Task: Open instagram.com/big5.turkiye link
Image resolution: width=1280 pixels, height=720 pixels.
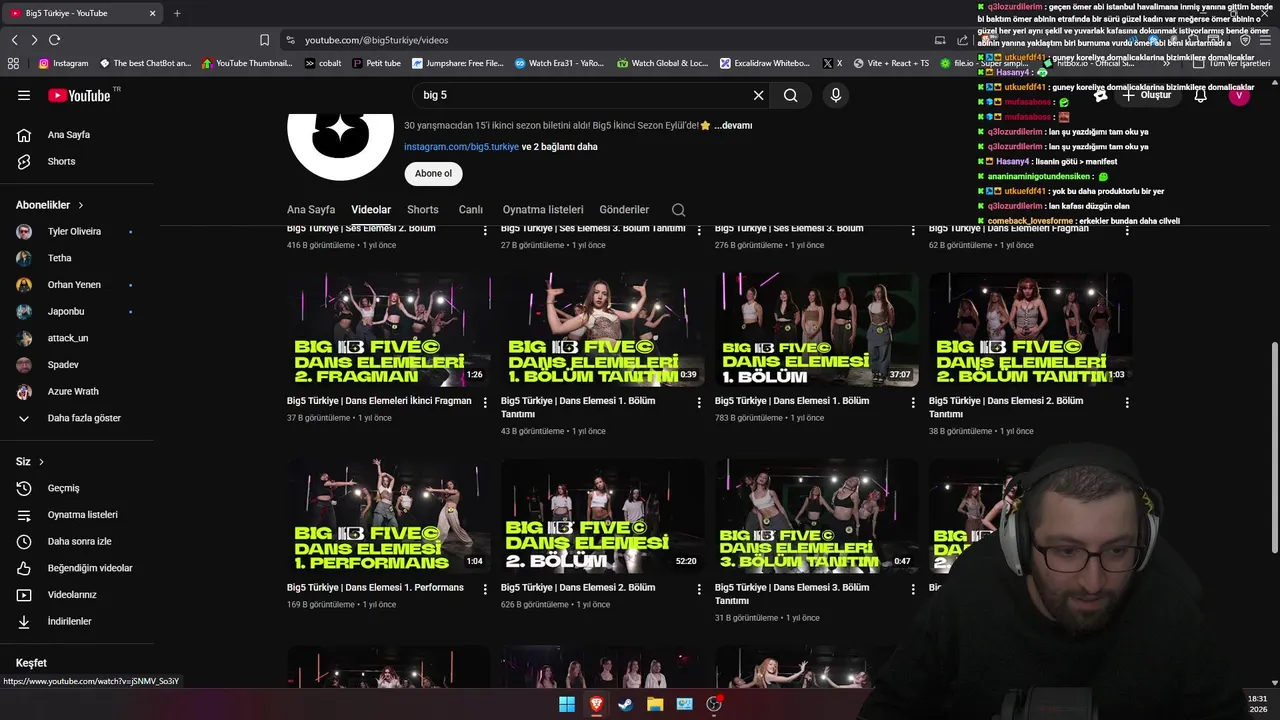Action: tap(461, 147)
